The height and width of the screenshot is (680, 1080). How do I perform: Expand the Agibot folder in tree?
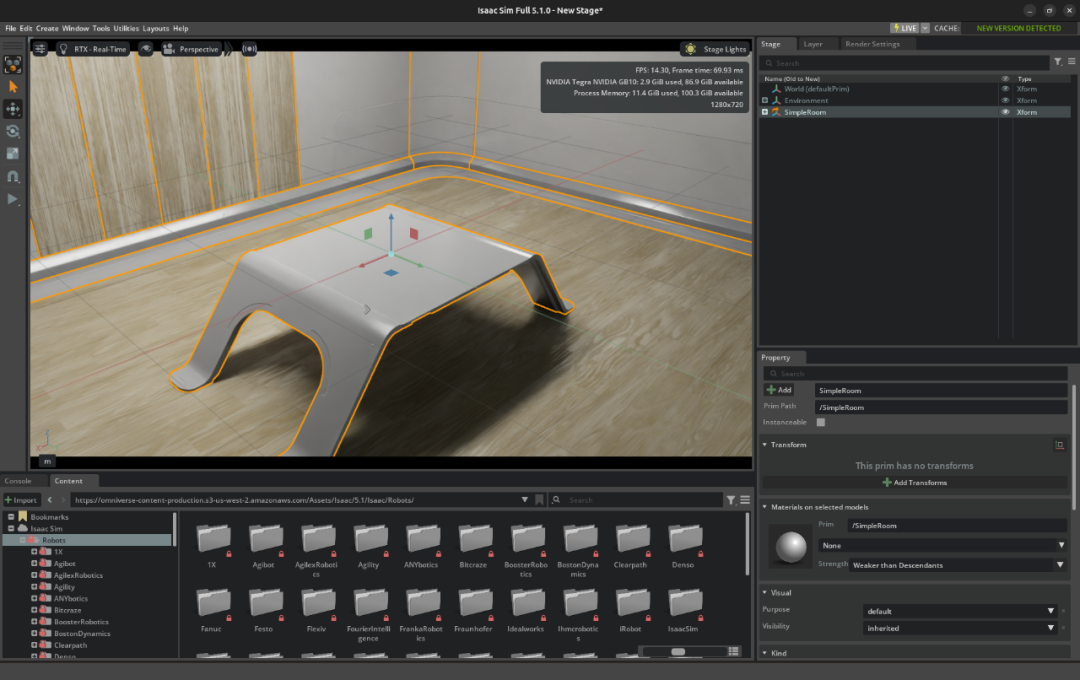(34, 564)
